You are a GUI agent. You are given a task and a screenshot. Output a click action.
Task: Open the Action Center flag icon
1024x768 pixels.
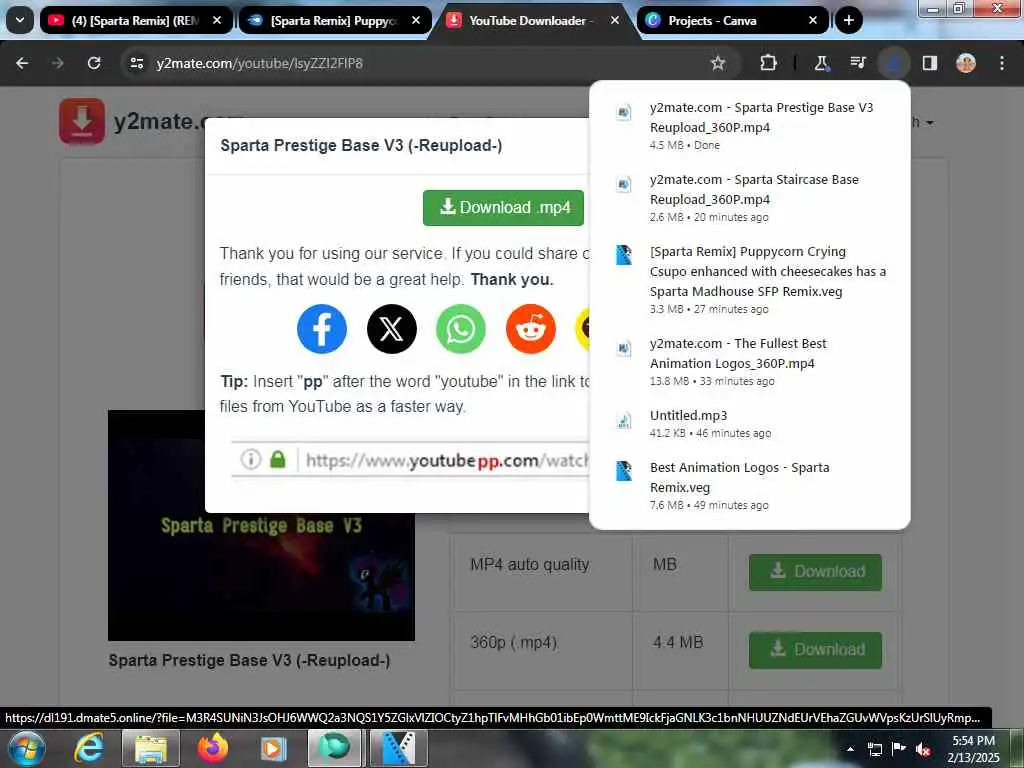point(899,749)
